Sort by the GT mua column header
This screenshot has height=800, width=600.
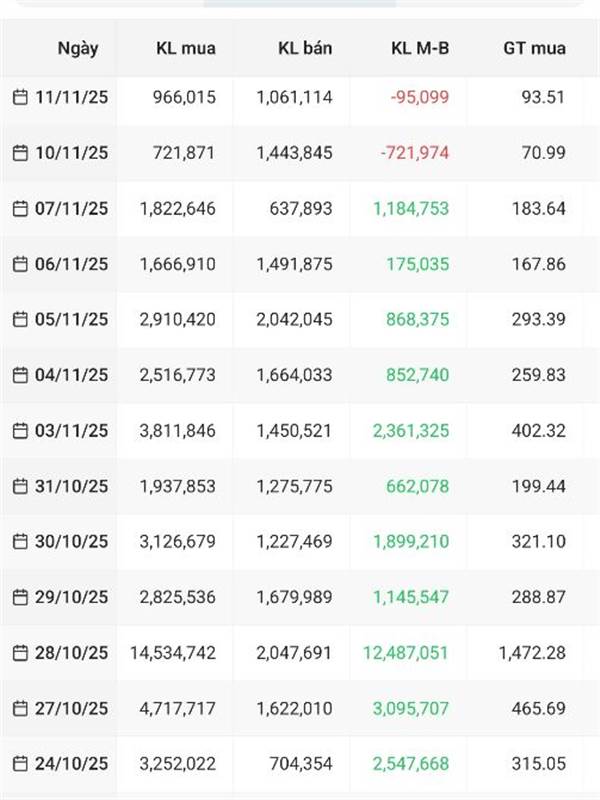coord(534,48)
